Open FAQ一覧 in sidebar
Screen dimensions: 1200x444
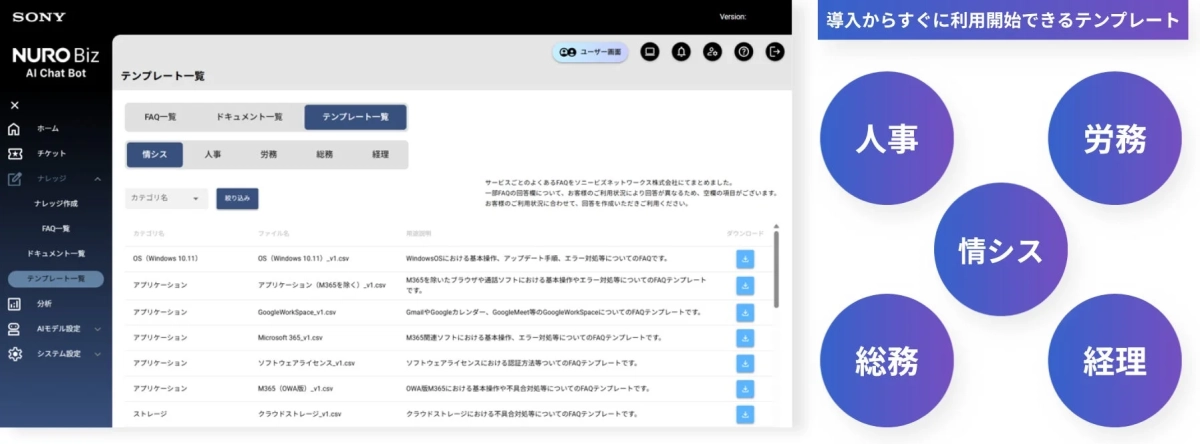point(56,229)
